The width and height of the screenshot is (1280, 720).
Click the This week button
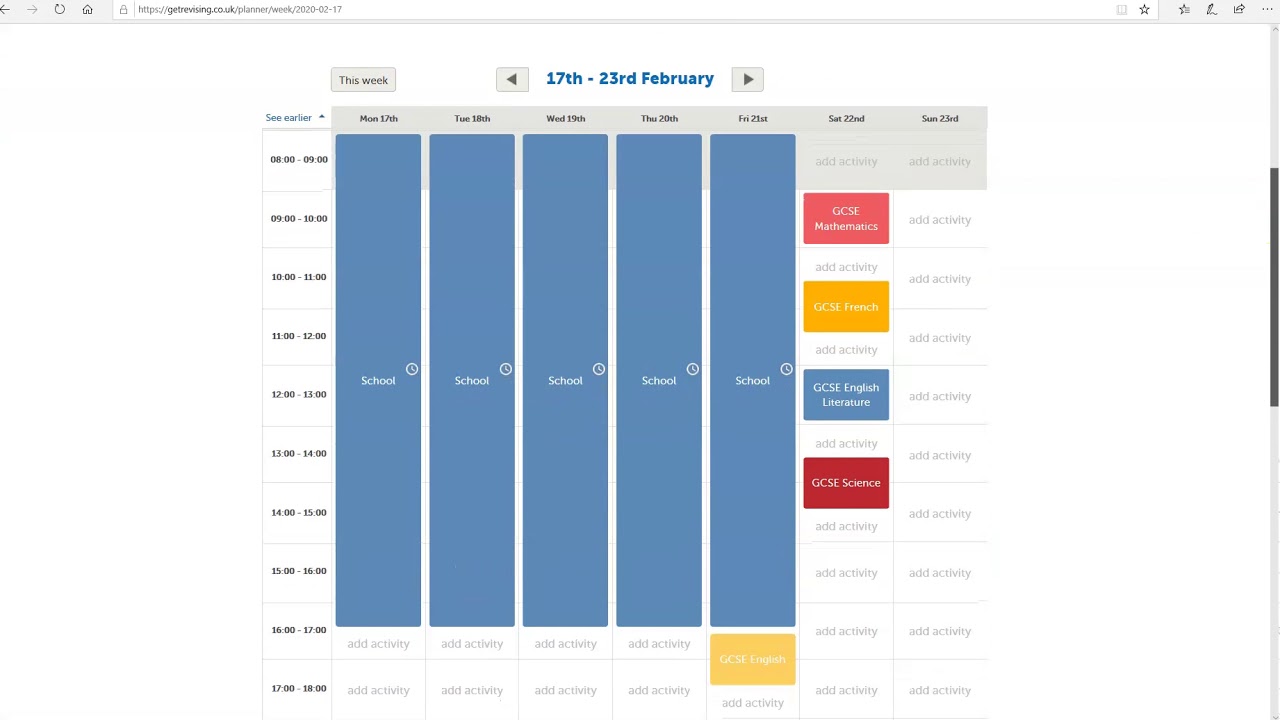[x=363, y=80]
